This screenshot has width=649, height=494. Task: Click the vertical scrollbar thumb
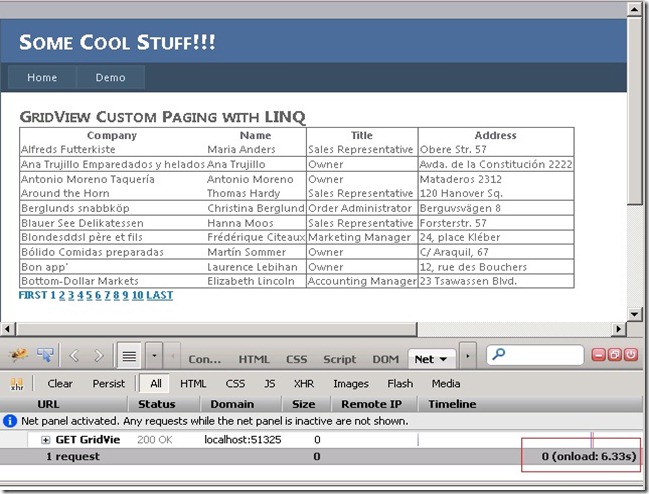click(634, 110)
